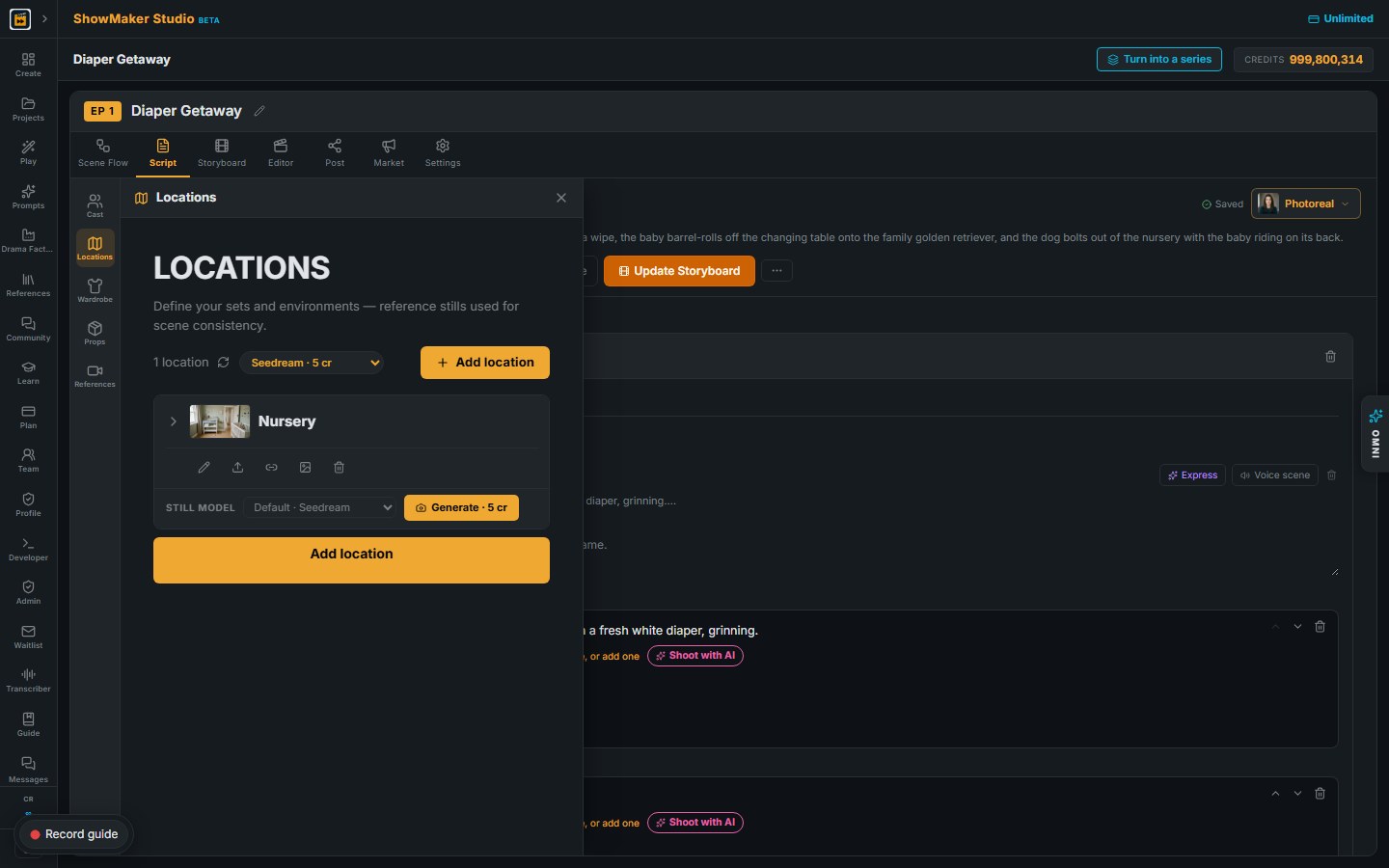Open Create in the left sidebar
Image resolution: width=1389 pixels, height=868 pixels.
(28, 65)
